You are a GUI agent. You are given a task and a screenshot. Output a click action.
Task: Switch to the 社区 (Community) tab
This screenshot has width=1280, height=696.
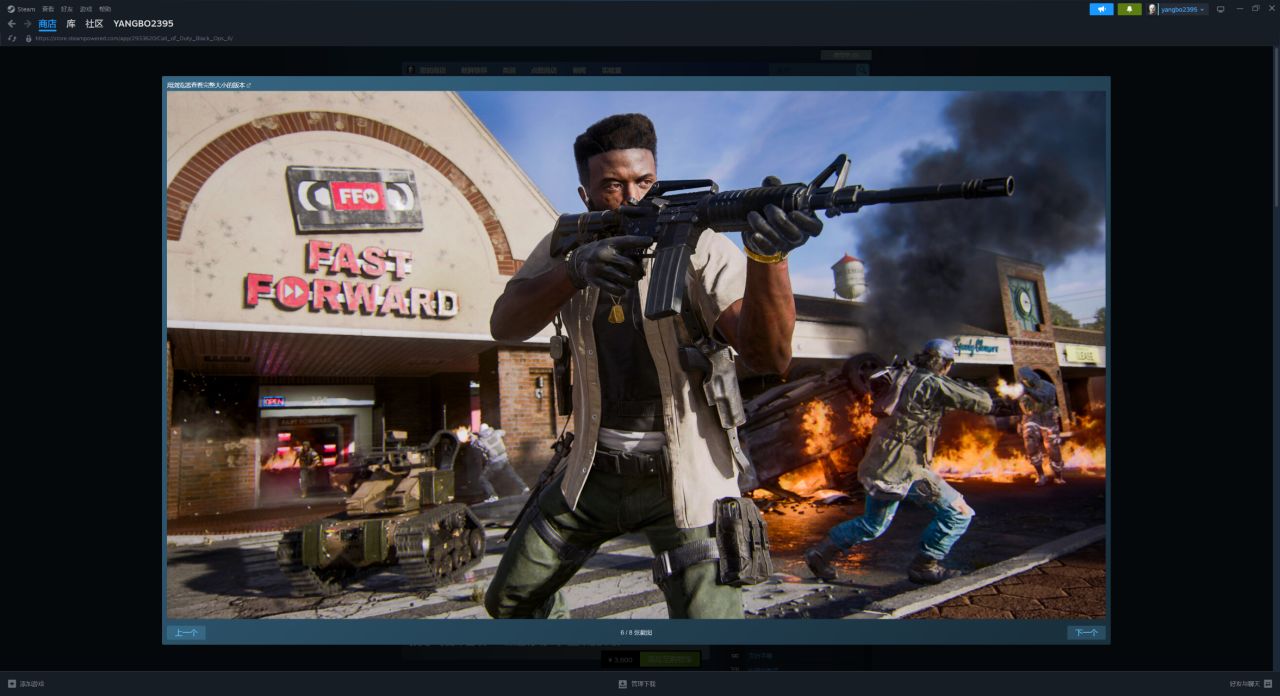(94, 23)
